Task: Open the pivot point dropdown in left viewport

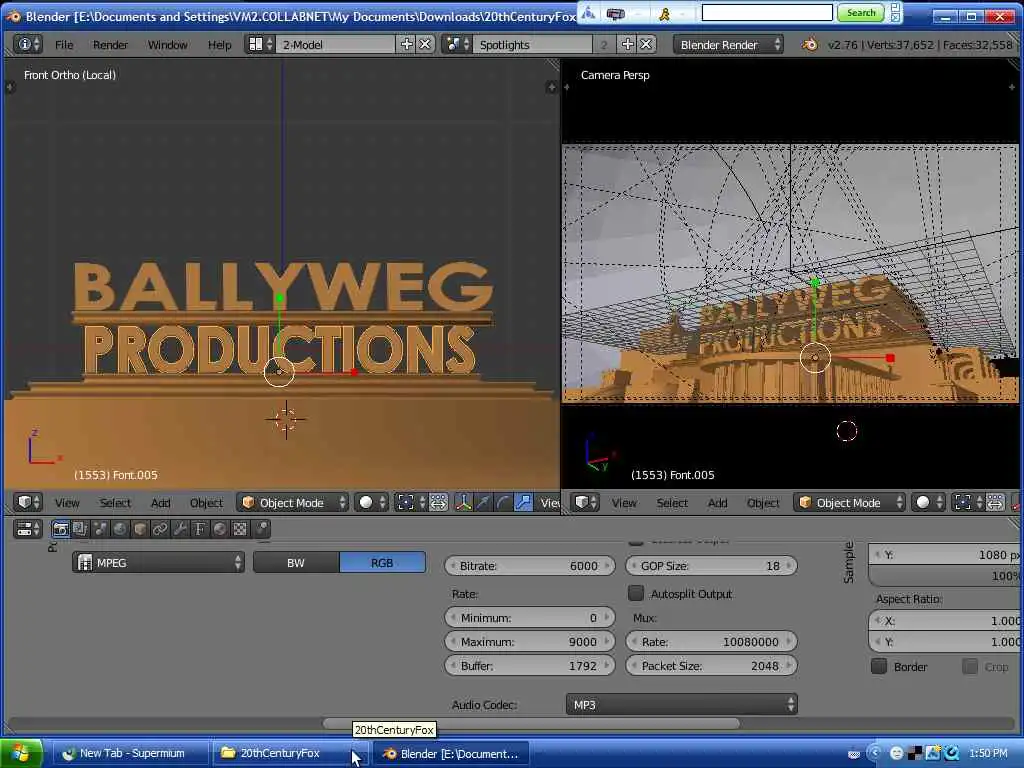Action: [411, 502]
